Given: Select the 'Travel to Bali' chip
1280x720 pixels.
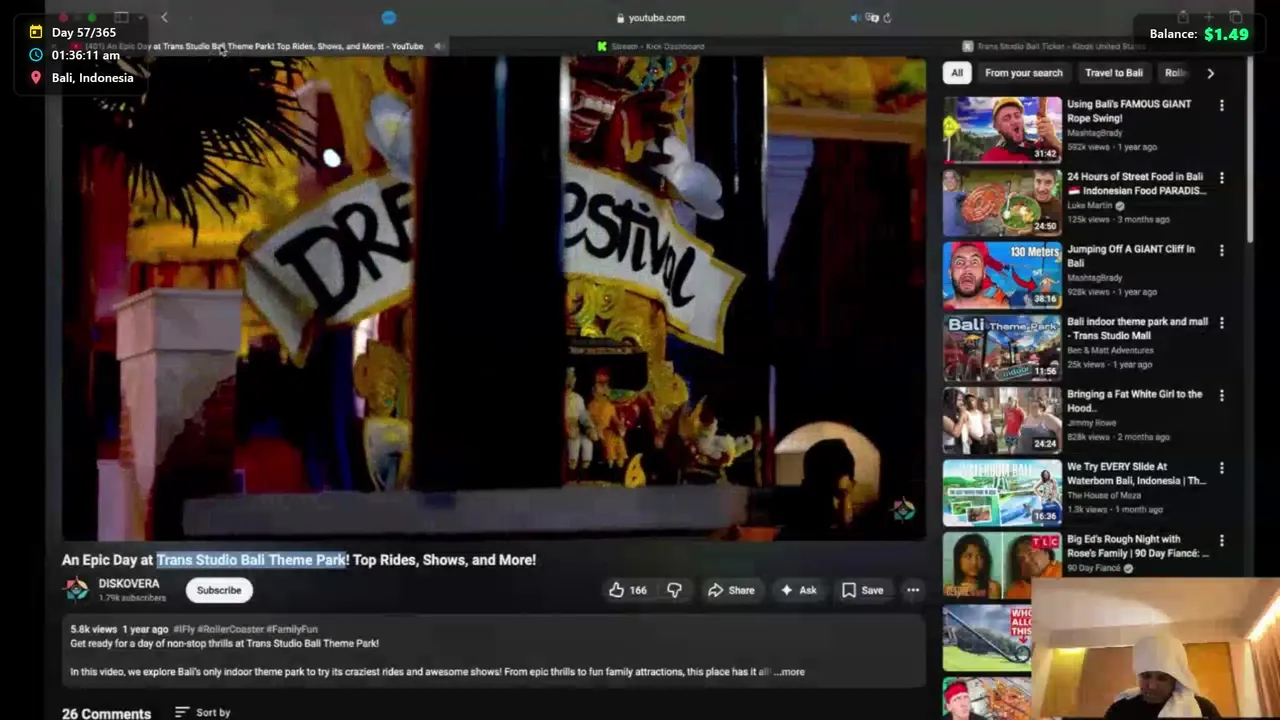Looking at the screenshot, I should (1113, 73).
